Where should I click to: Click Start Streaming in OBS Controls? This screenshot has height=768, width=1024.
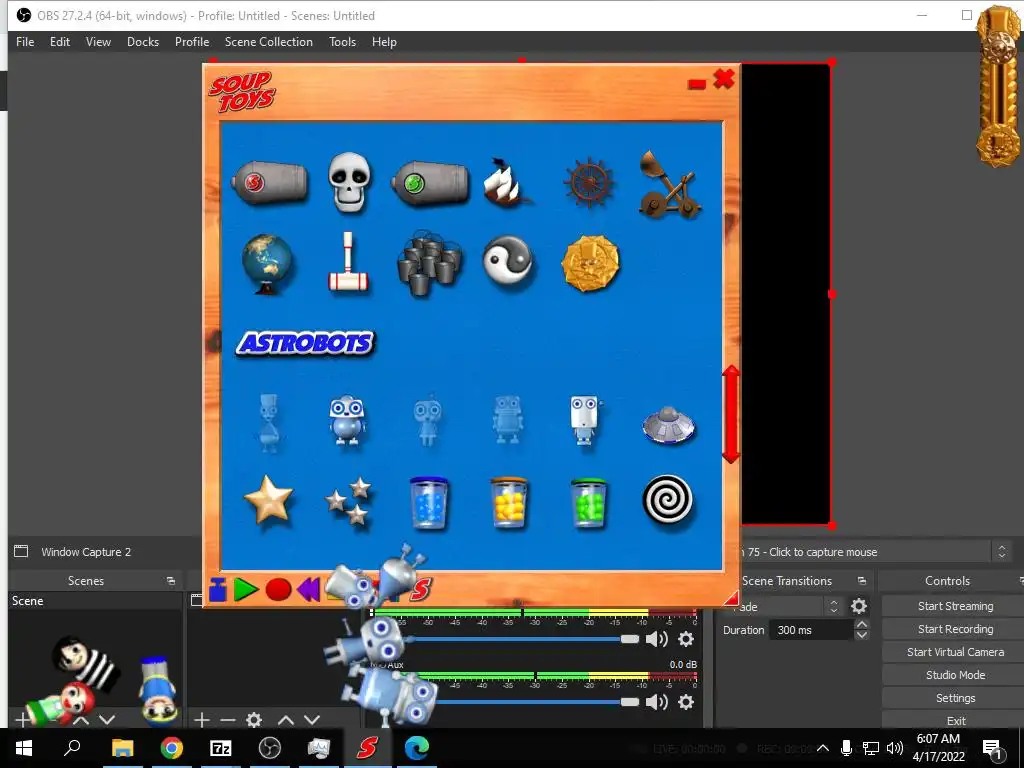click(955, 606)
